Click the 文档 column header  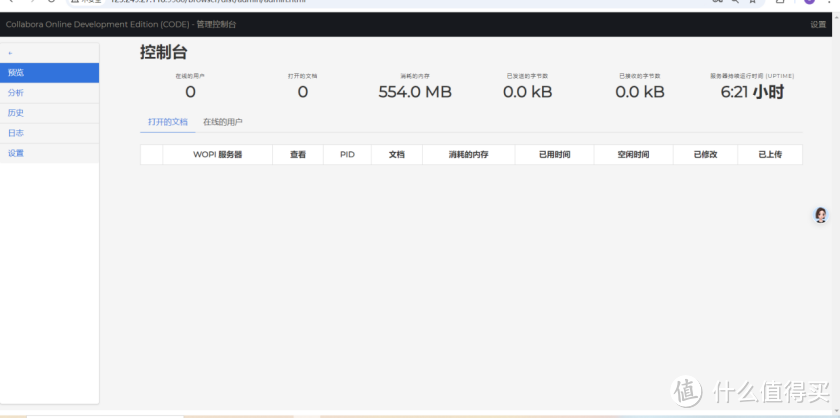[396, 155]
